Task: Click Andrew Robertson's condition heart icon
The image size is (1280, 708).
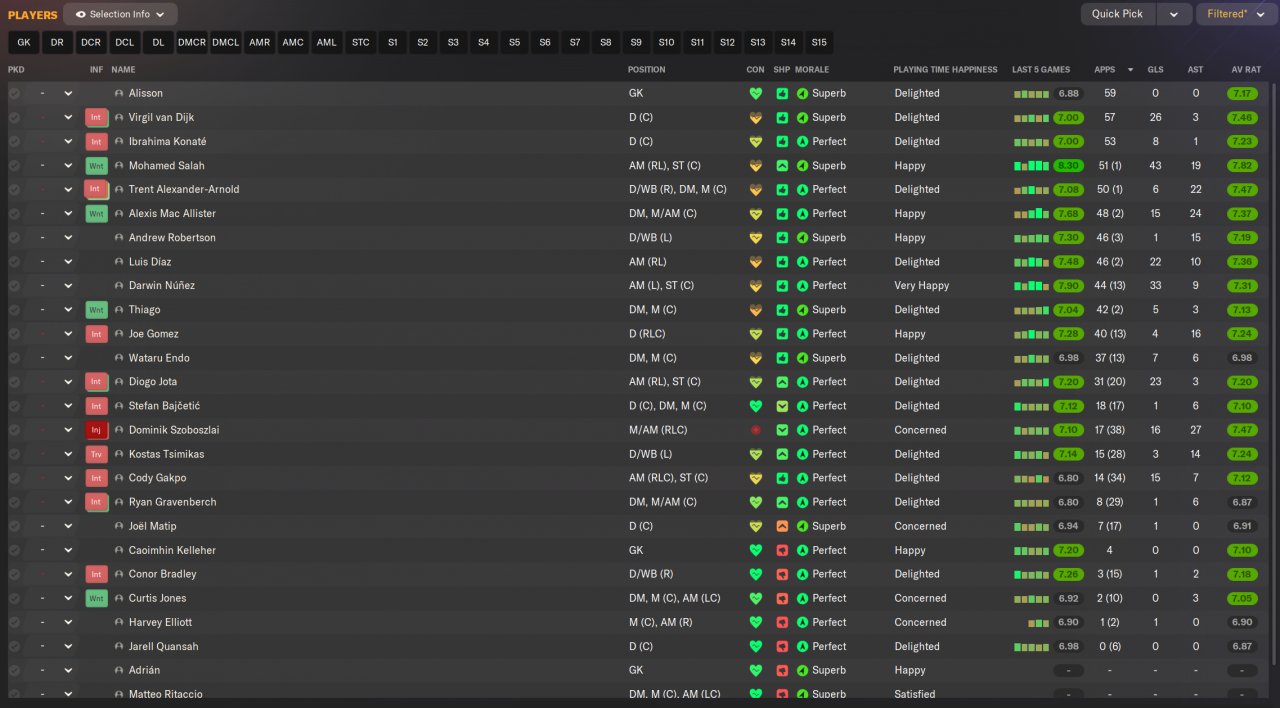Action: [x=756, y=238]
